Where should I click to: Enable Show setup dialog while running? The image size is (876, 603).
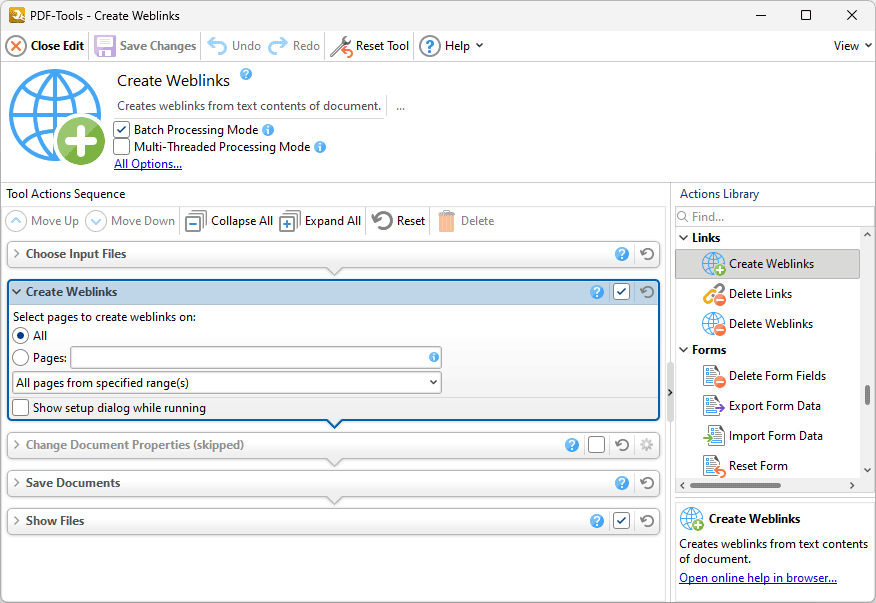21,408
